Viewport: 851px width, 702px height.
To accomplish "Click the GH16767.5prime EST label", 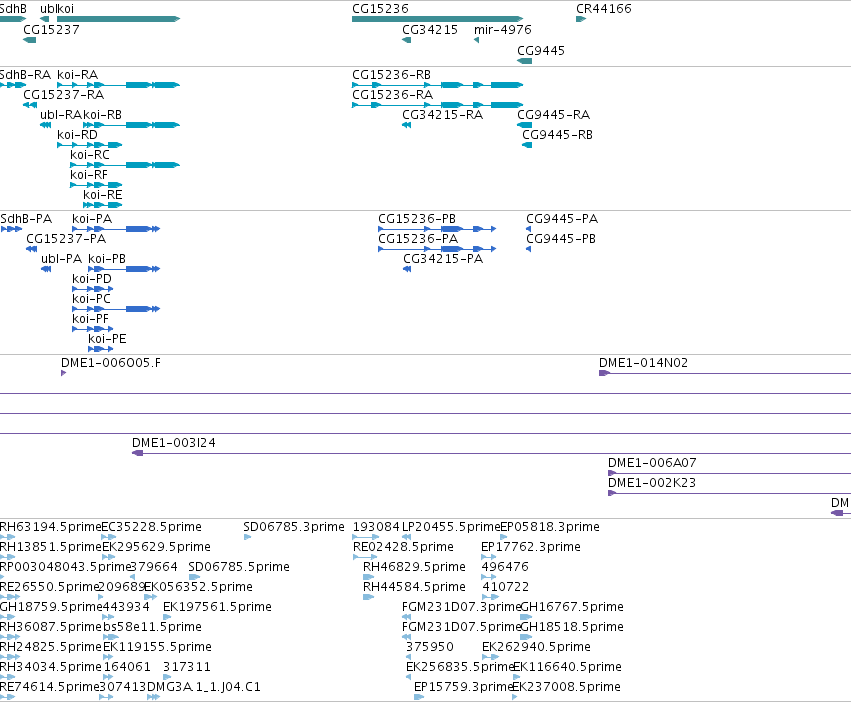I will tap(572, 608).
